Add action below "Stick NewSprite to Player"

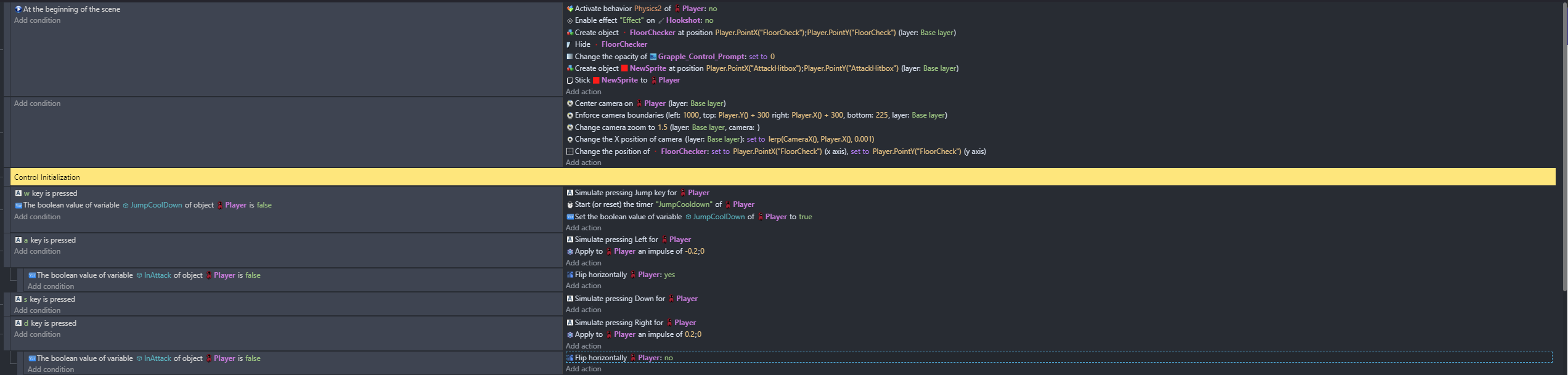click(x=584, y=92)
